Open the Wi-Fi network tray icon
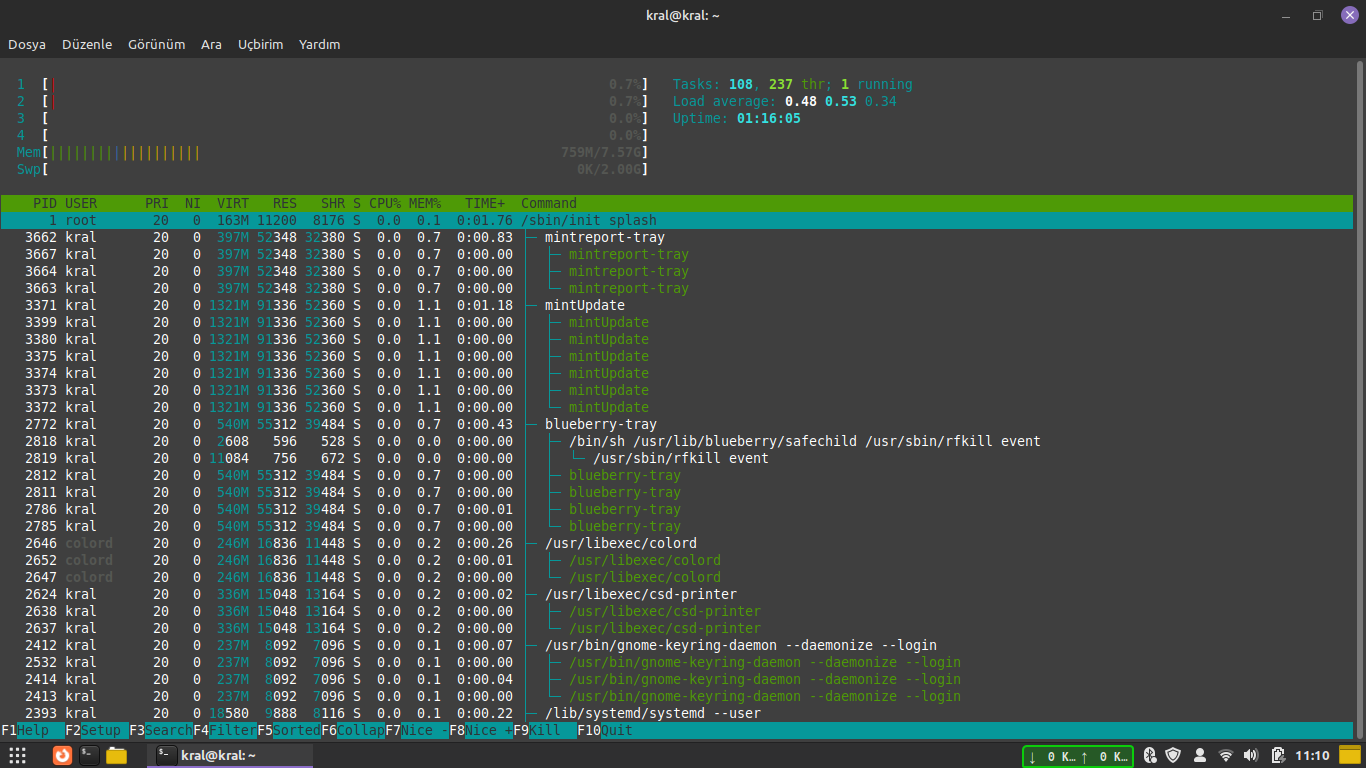The height and width of the screenshot is (768, 1366). (1226, 755)
